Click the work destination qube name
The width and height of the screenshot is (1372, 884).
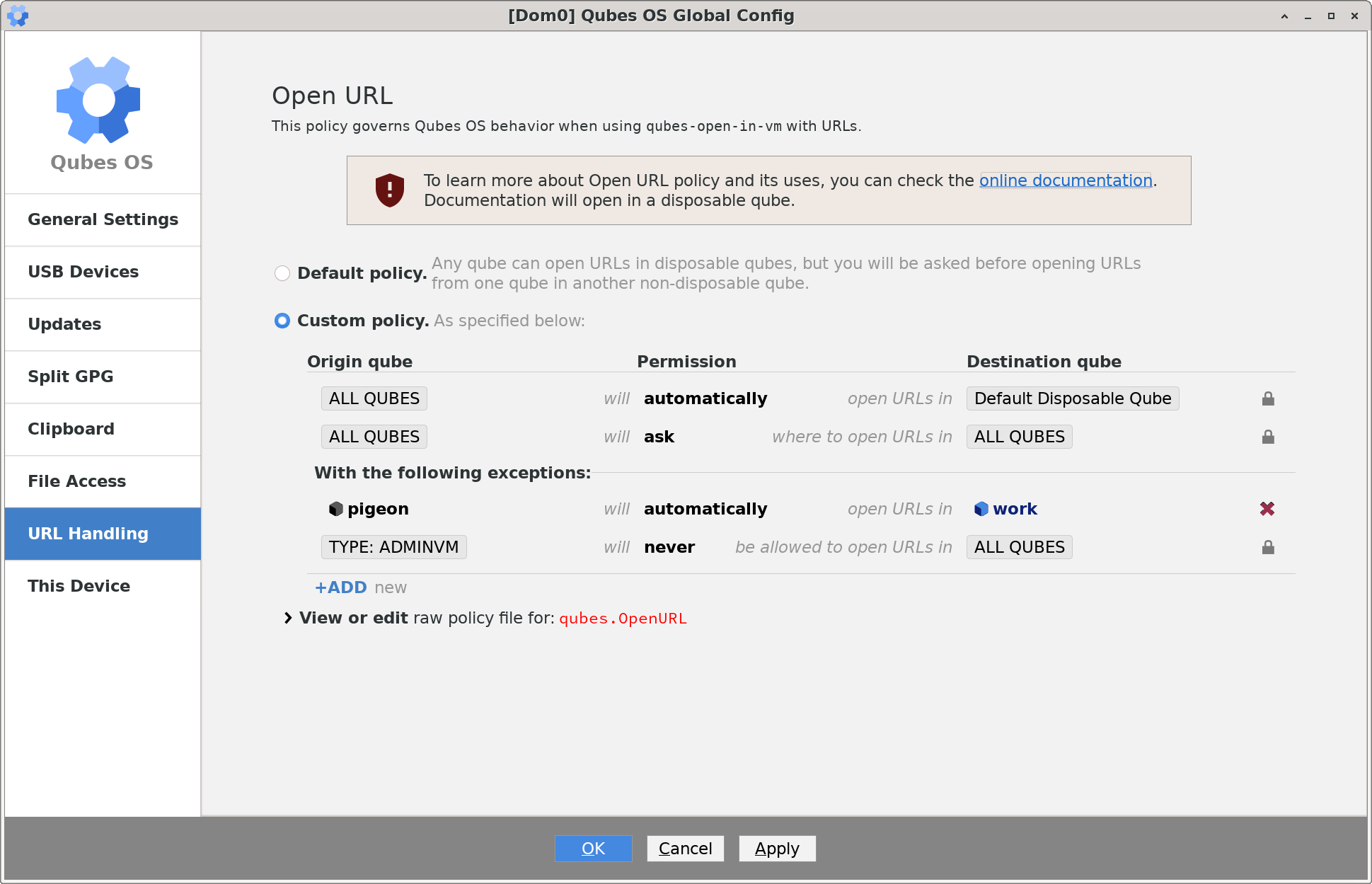tap(1015, 509)
